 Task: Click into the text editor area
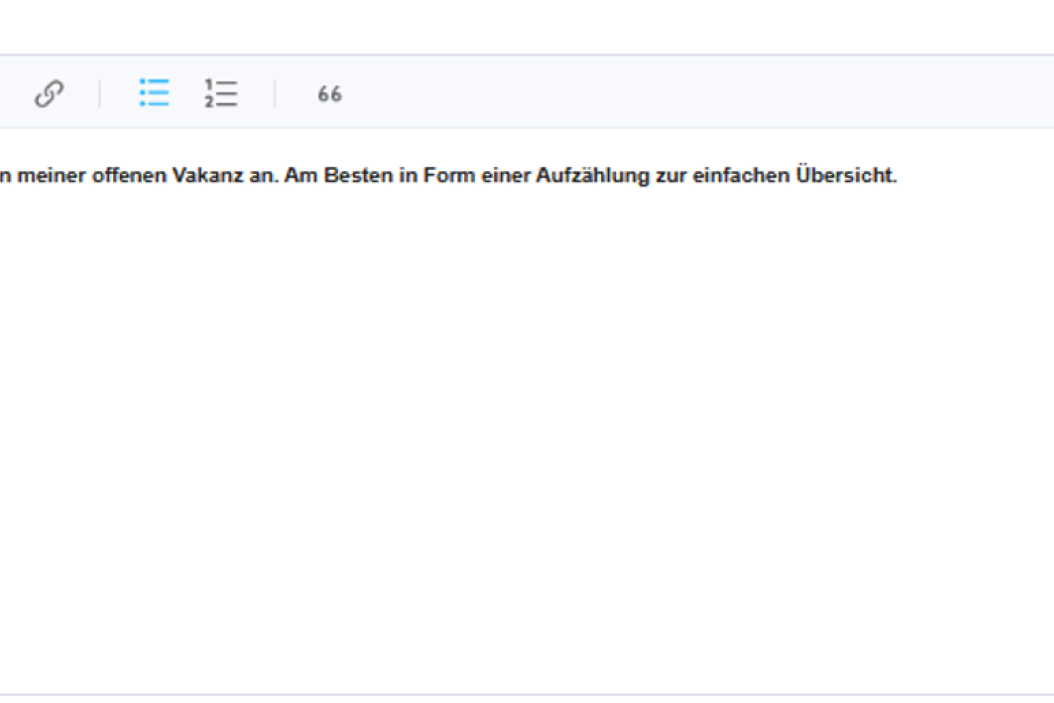coord(527,411)
